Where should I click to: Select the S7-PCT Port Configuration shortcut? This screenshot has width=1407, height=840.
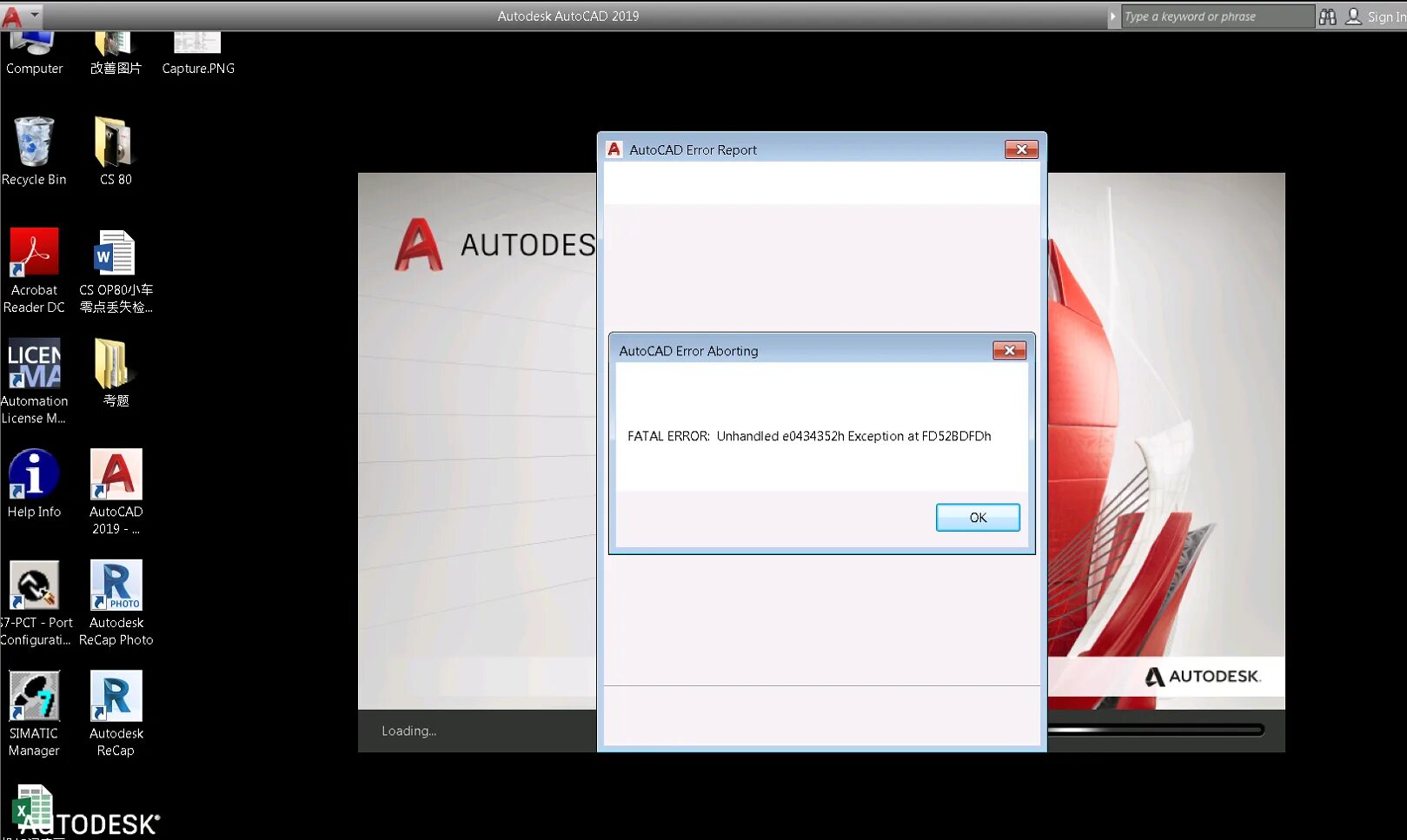point(35,604)
